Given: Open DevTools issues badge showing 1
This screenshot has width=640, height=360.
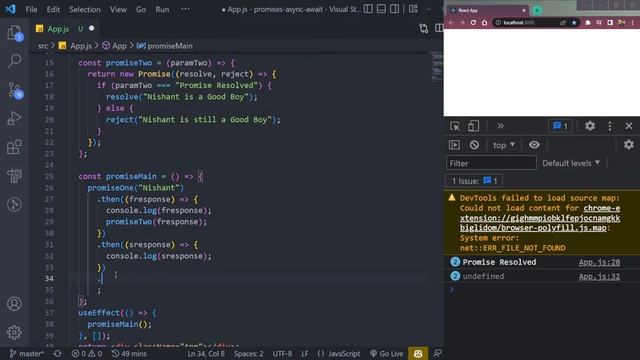Looking at the screenshot, I should (x=560, y=126).
